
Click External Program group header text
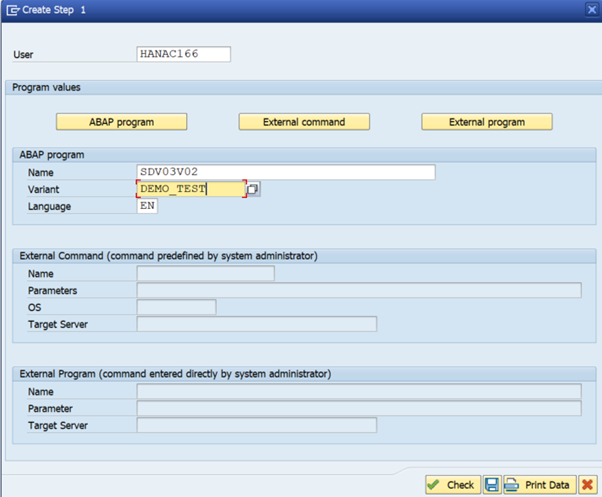(x=175, y=374)
